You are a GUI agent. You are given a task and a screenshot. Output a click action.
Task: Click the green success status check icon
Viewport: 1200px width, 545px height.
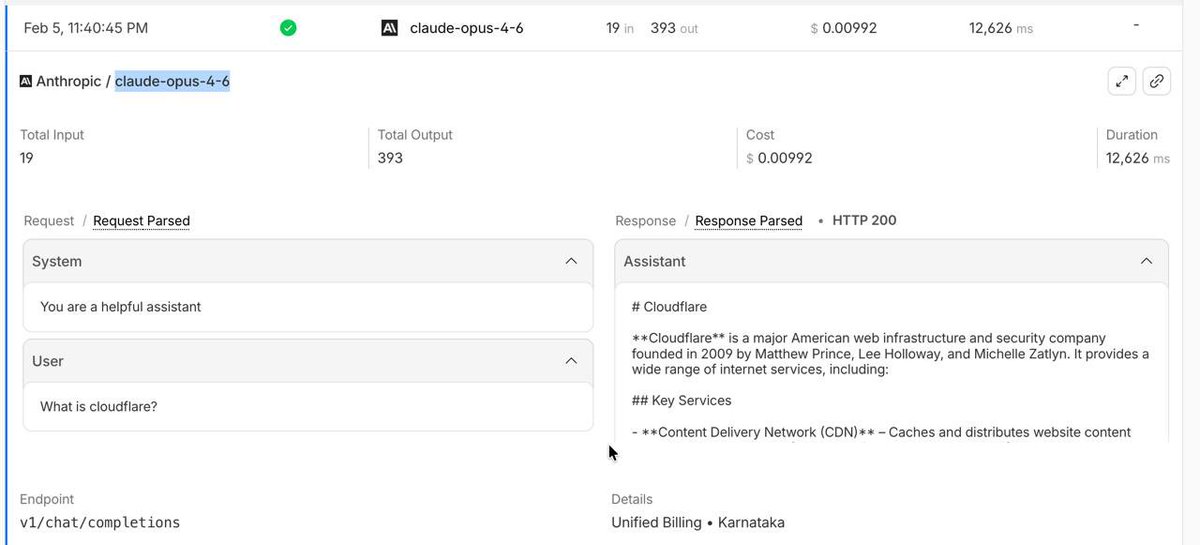[288, 28]
